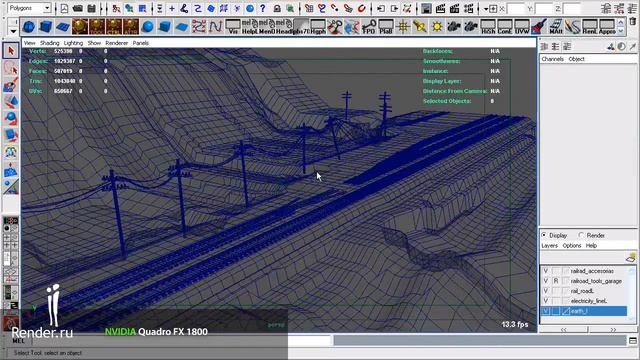The width and height of the screenshot is (640, 360).
Task: Choose the Lasso Select tool
Action: (x=11, y=68)
